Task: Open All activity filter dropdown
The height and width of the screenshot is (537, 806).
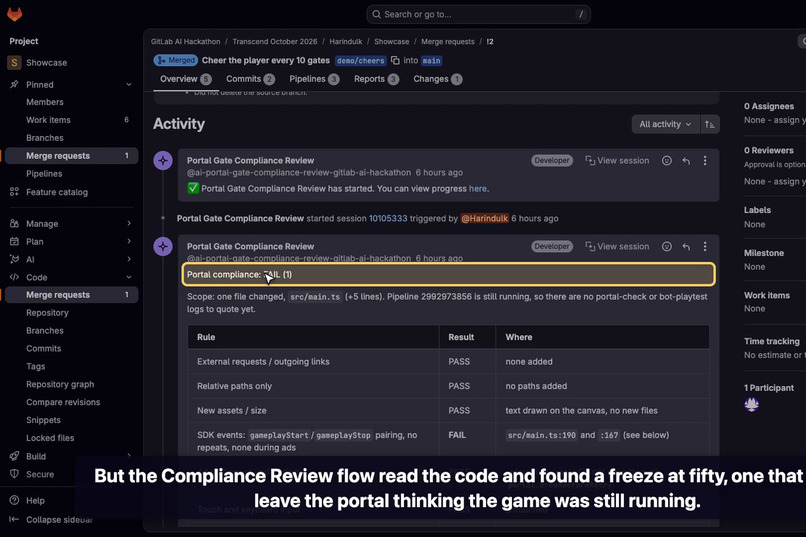Action: click(x=665, y=124)
